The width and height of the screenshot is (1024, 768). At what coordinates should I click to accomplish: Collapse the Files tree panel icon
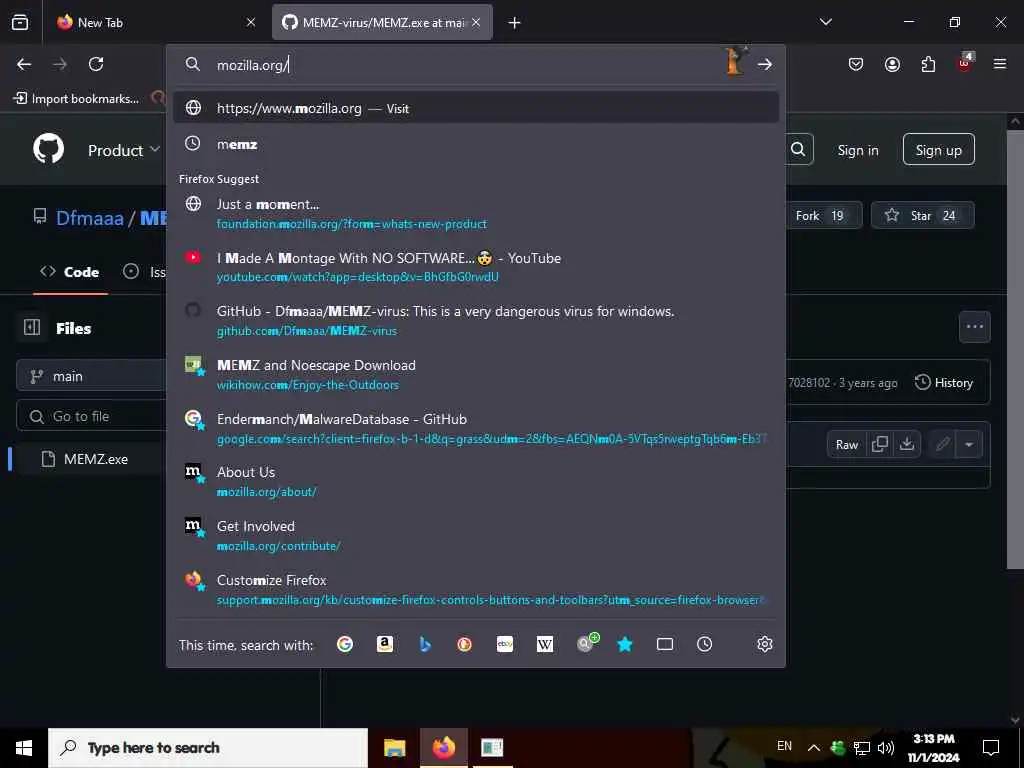click(x=32, y=327)
